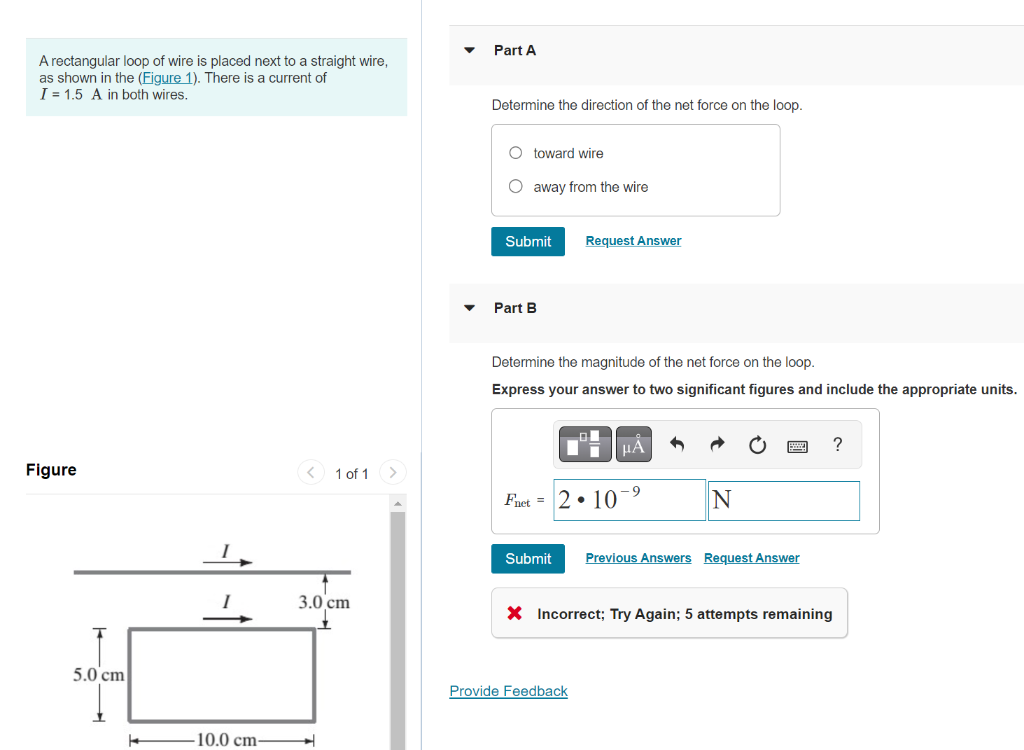This screenshot has width=1024, height=750.
Task: Reset the answer with the circular reset icon
Action: pos(757,444)
